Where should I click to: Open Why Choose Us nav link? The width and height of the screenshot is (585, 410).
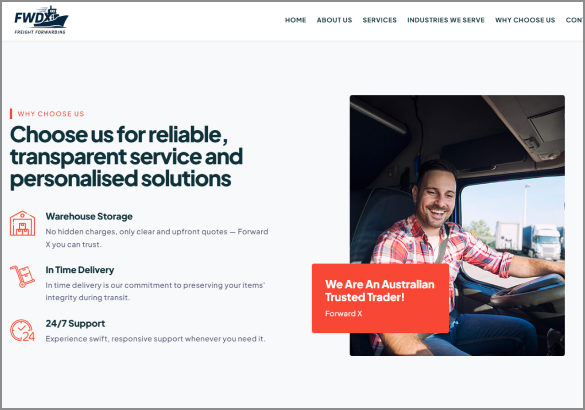525,20
